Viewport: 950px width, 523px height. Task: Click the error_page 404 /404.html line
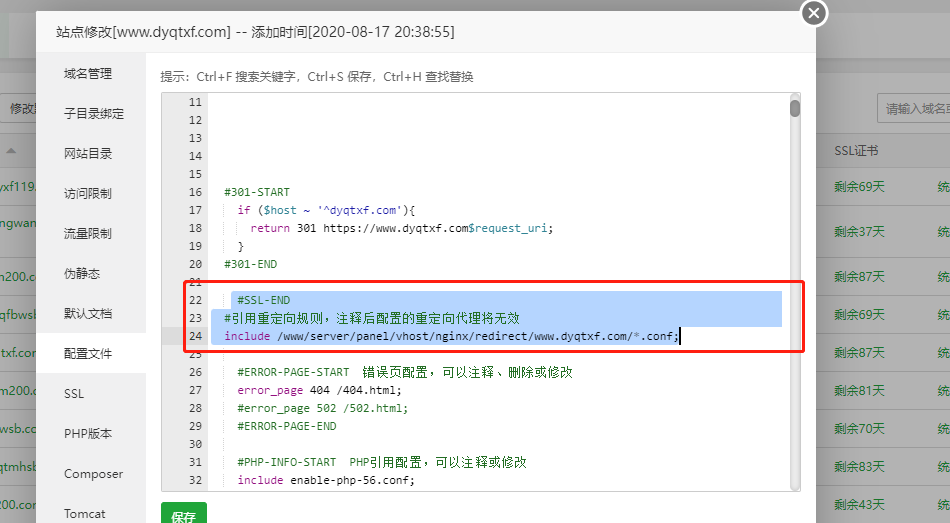click(319, 390)
